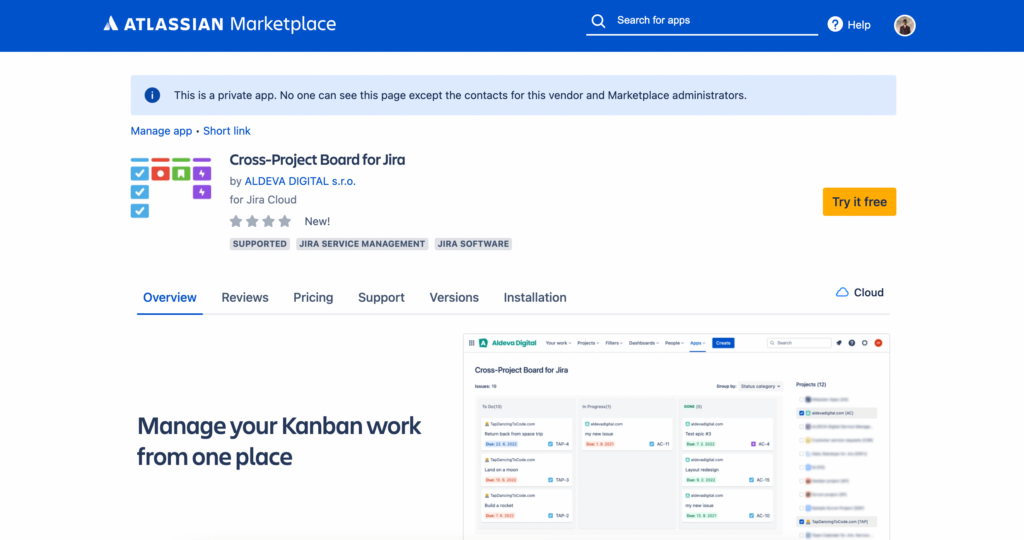Expand Projects menu in preview screenshot

click(x=588, y=343)
